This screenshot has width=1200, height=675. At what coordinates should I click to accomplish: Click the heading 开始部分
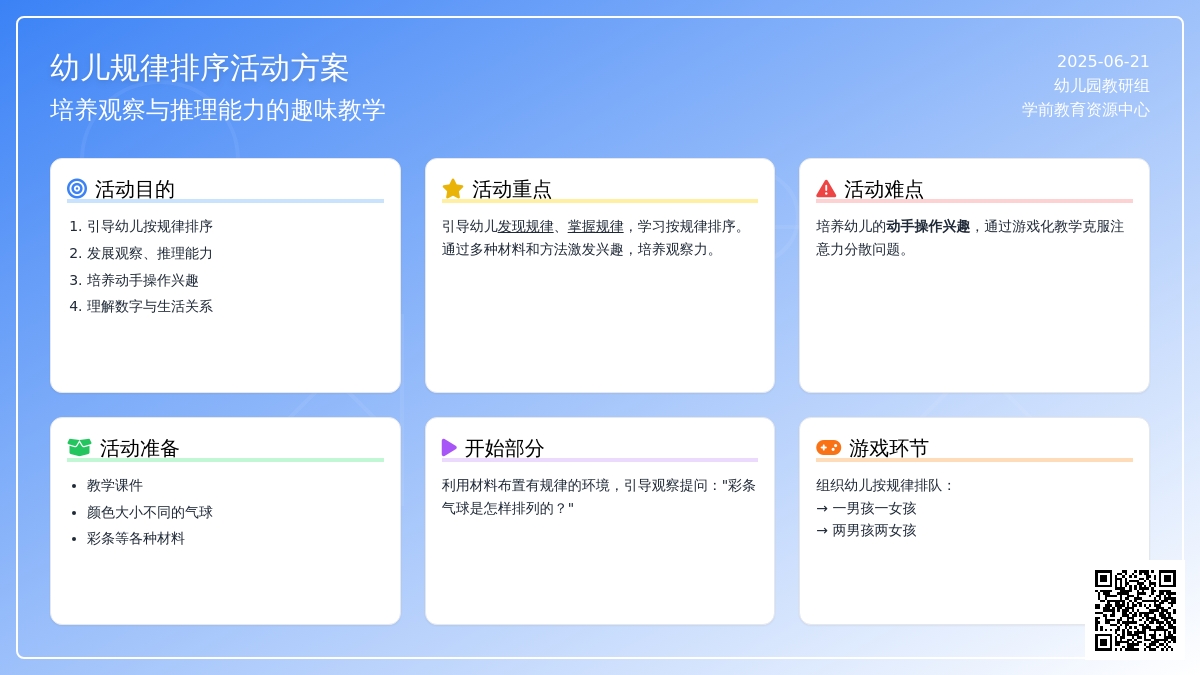point(505,448)
